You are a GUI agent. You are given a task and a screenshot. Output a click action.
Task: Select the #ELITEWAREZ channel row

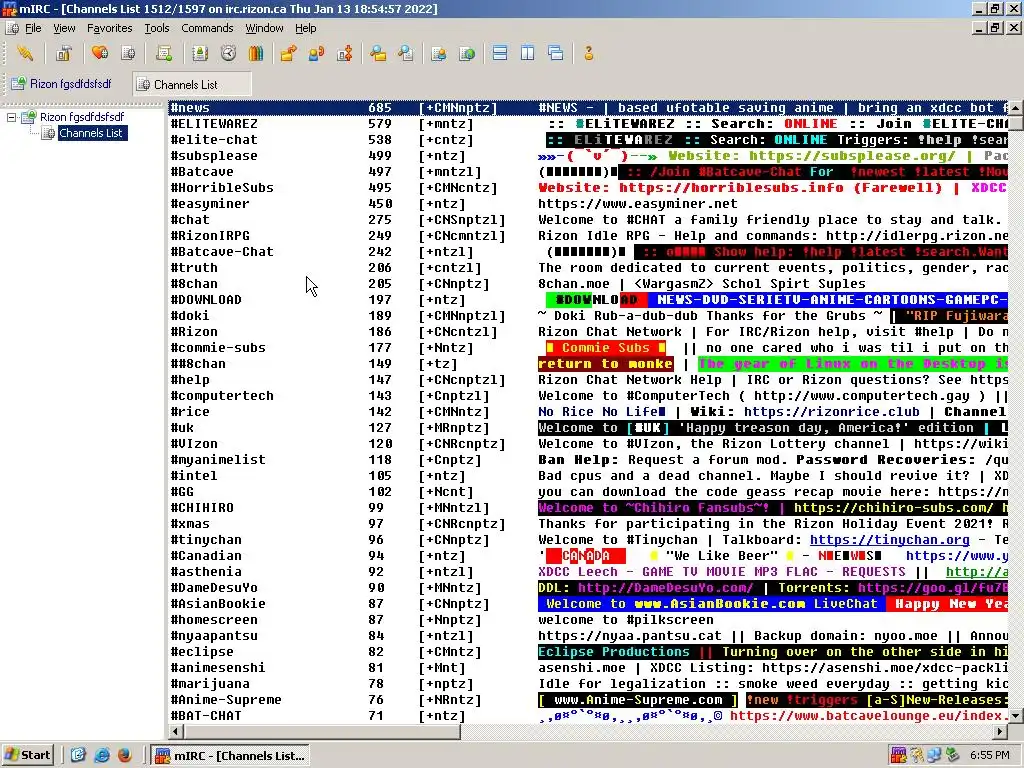pyautogui.click(x=588, y=123)
